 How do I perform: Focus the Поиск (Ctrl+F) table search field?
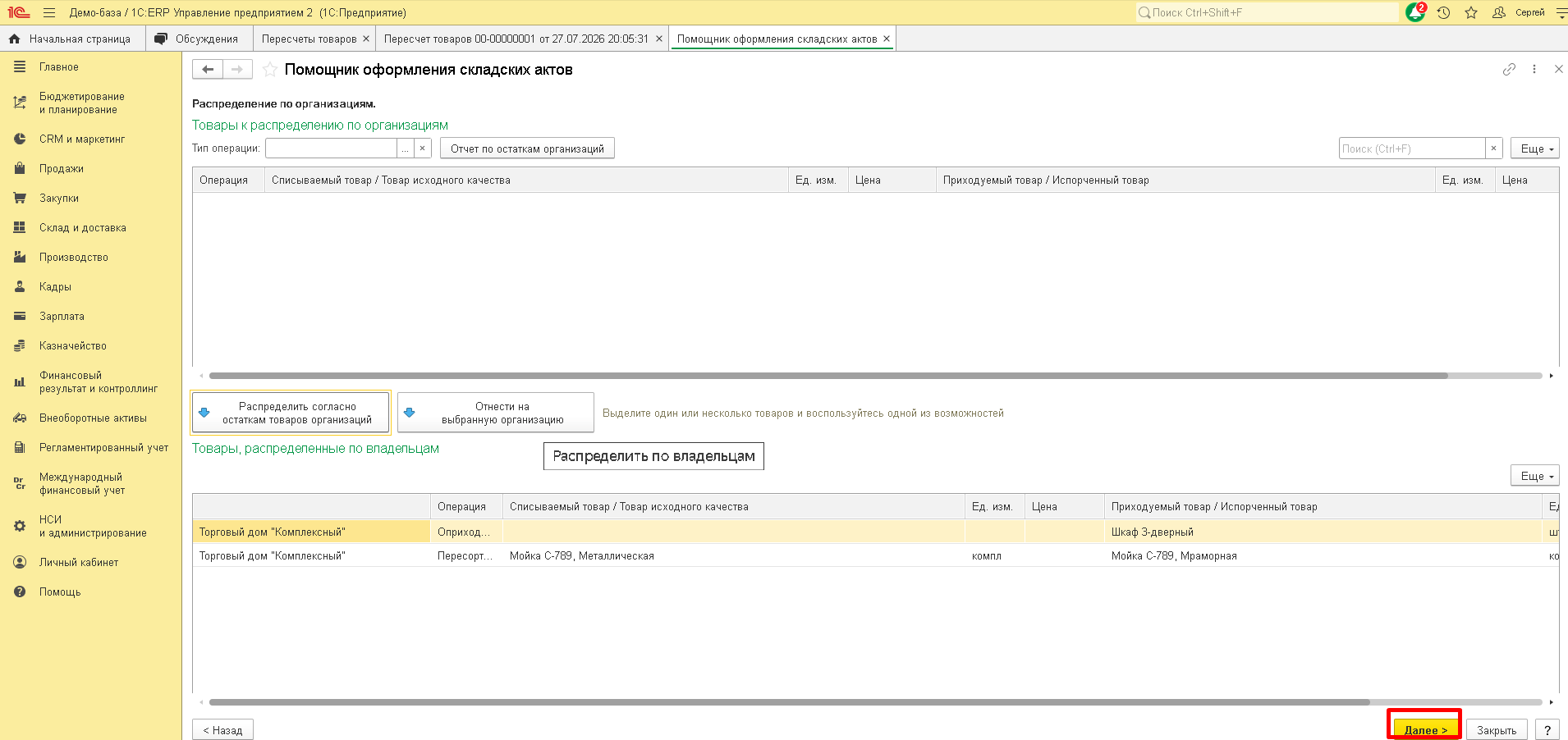pyautogui.click(x=1412, y=148)
